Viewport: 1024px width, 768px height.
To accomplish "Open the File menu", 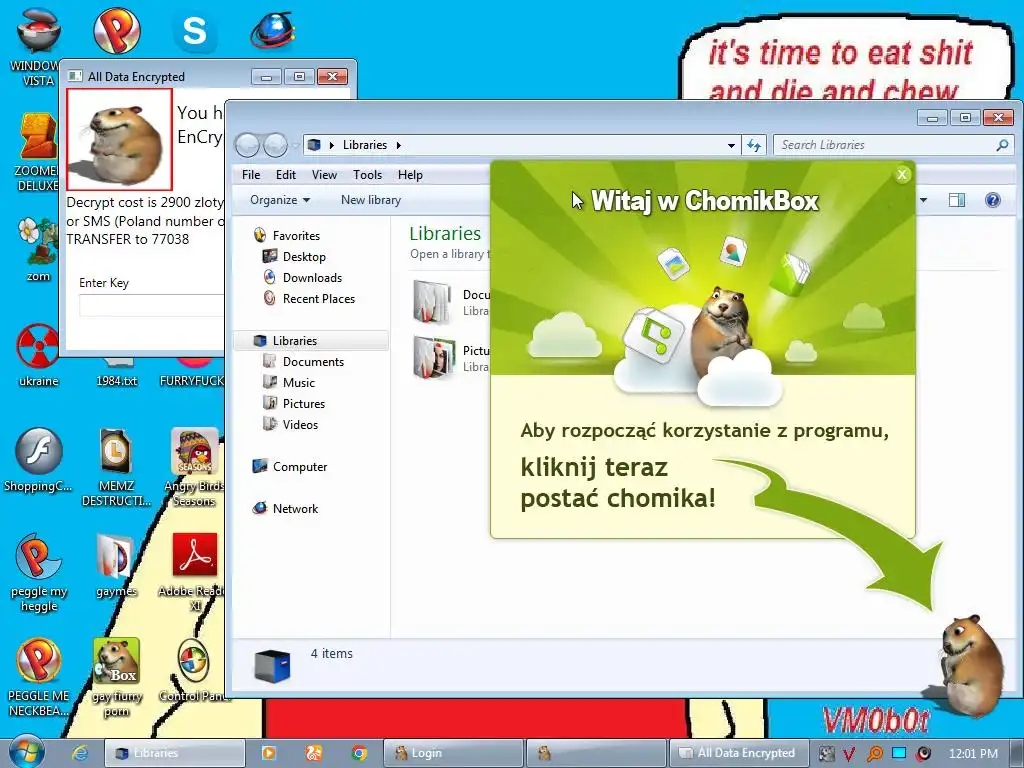I will click(x=251, y=174).
